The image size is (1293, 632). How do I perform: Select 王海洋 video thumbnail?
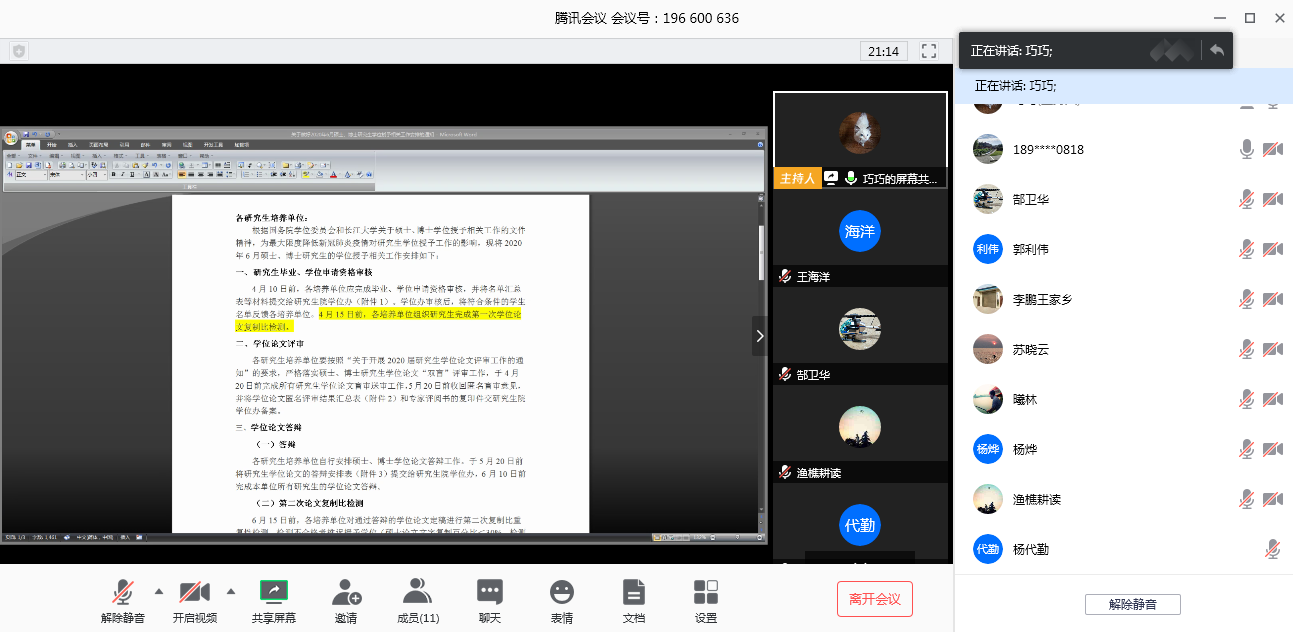click(860, 236)
